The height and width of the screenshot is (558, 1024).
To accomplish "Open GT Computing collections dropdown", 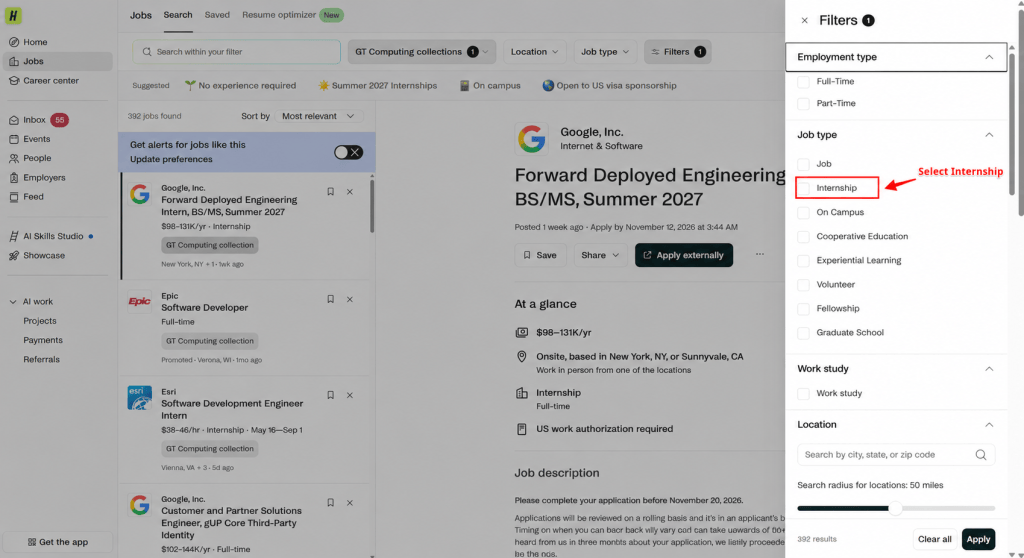I will click(422, 52).
